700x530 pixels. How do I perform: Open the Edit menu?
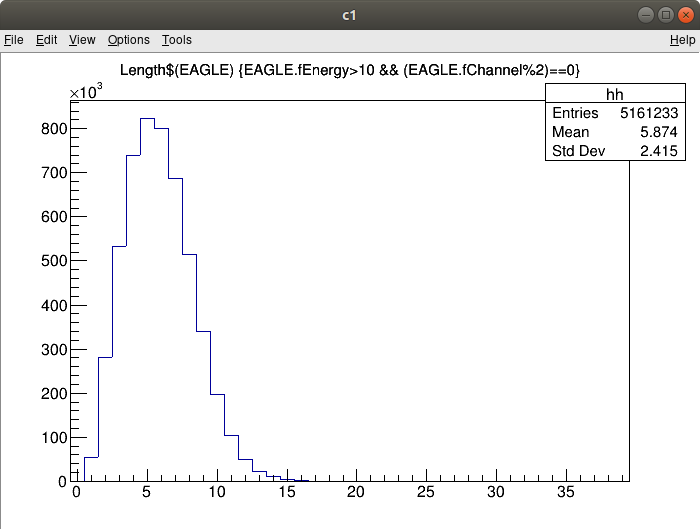46,40
